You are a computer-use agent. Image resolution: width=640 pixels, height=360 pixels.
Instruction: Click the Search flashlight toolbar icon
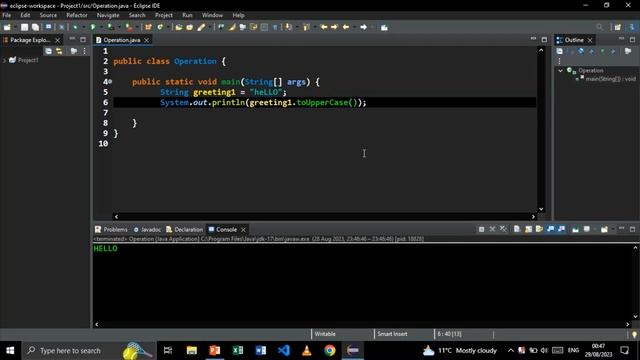pos(201,27)
